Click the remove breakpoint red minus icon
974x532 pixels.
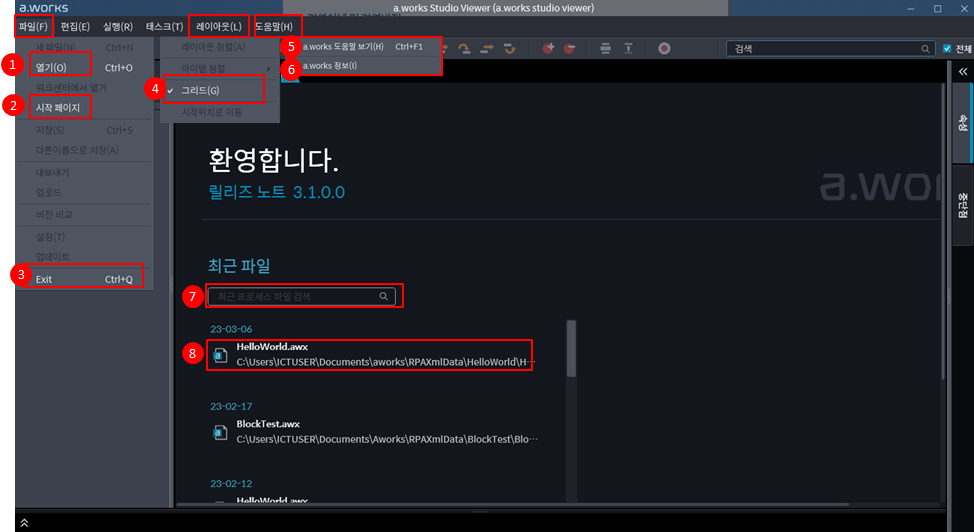(x=569, y=48)
